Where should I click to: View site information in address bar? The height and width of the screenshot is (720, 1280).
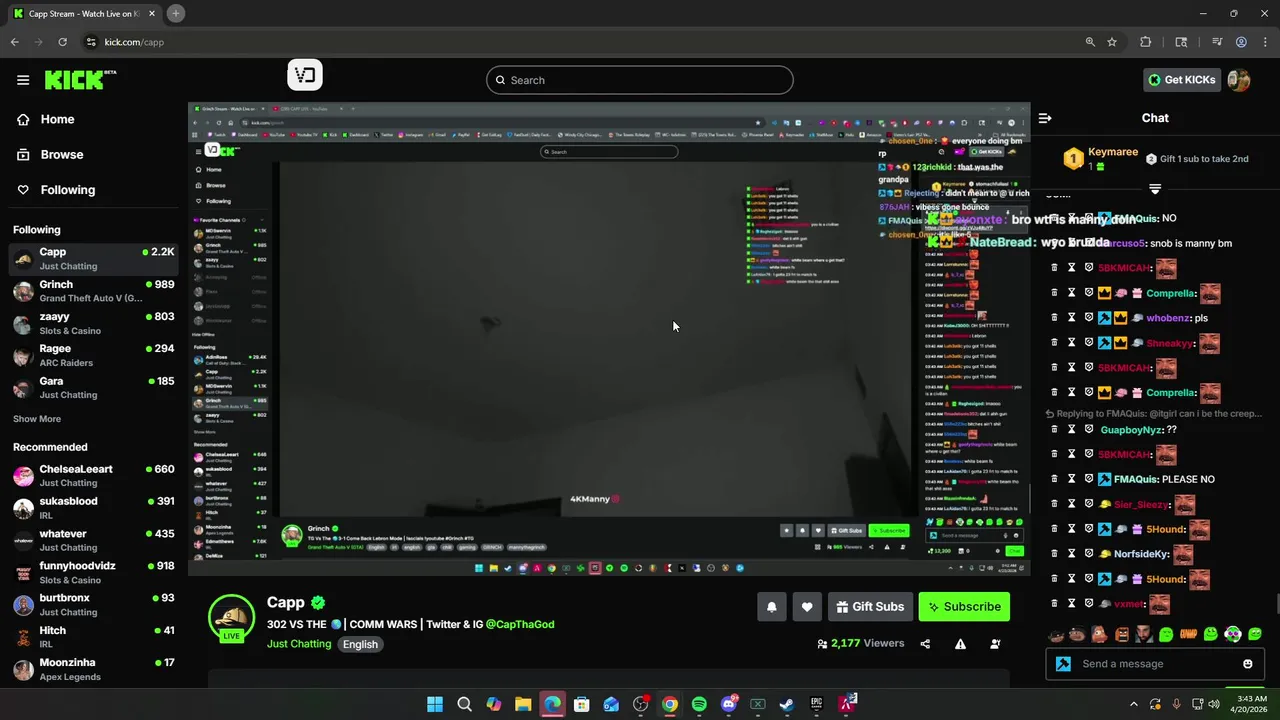(91, 42)
